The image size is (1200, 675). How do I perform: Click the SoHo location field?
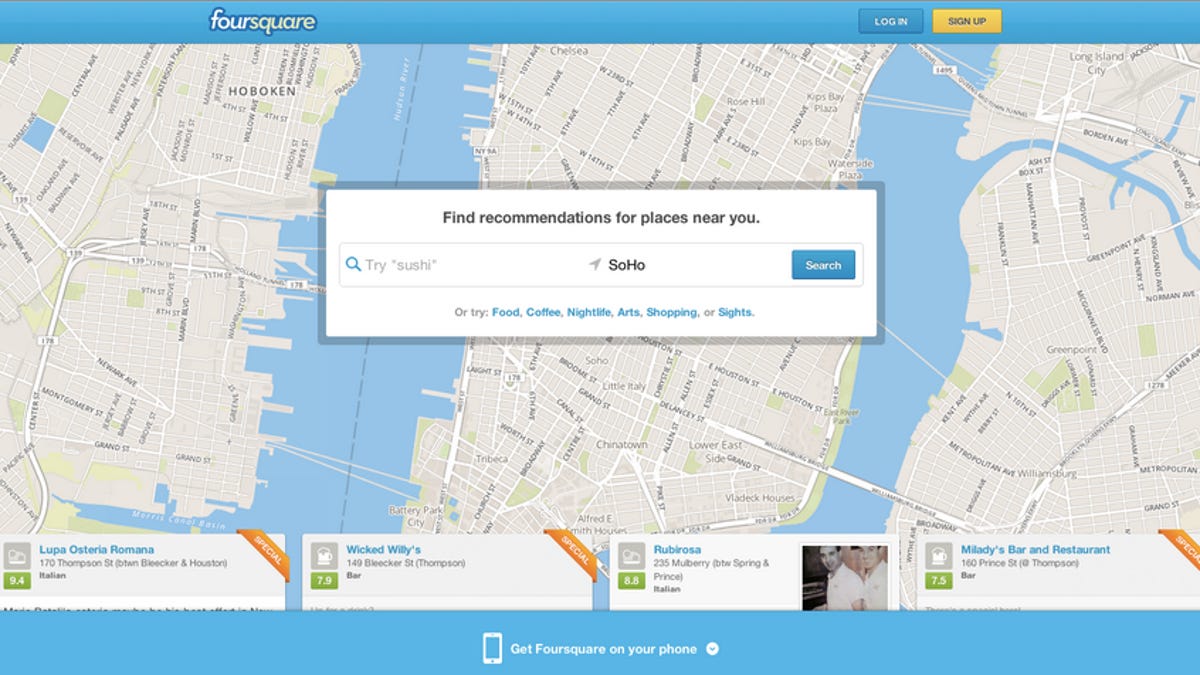pyautogui.click(x=690, y=265)
